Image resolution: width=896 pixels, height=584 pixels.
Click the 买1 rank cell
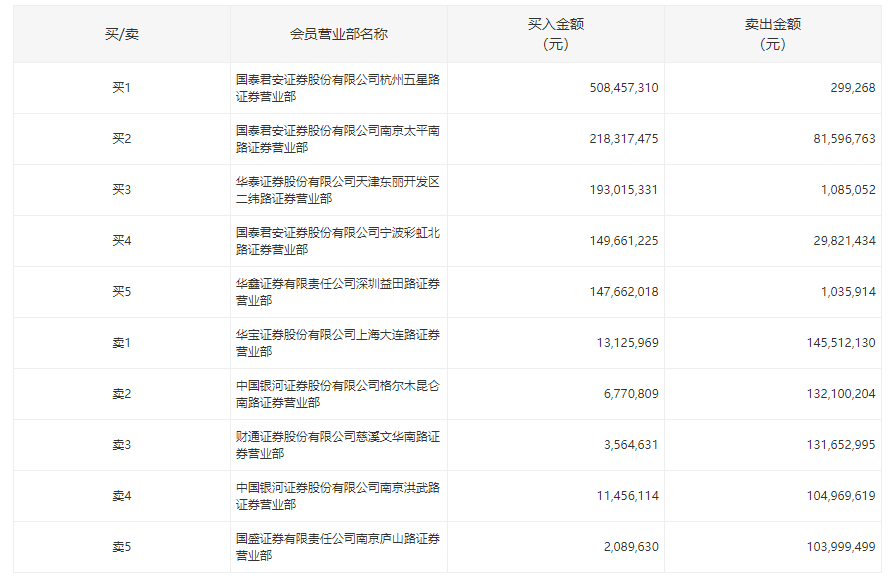pos(121,88)
